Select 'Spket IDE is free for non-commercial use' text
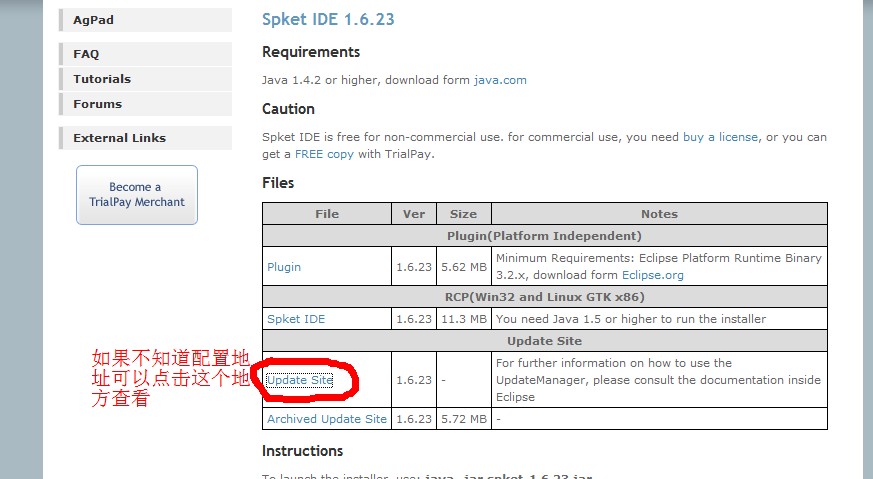The image size is (873, 479). [545, 145]
